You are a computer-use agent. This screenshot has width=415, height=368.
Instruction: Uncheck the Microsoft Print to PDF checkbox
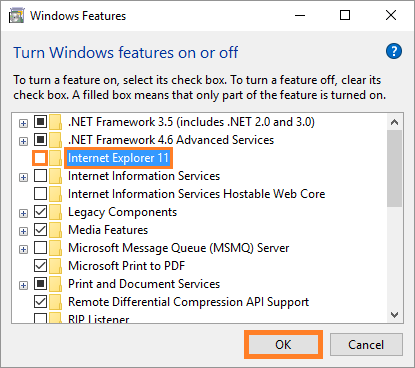(40, 266)
